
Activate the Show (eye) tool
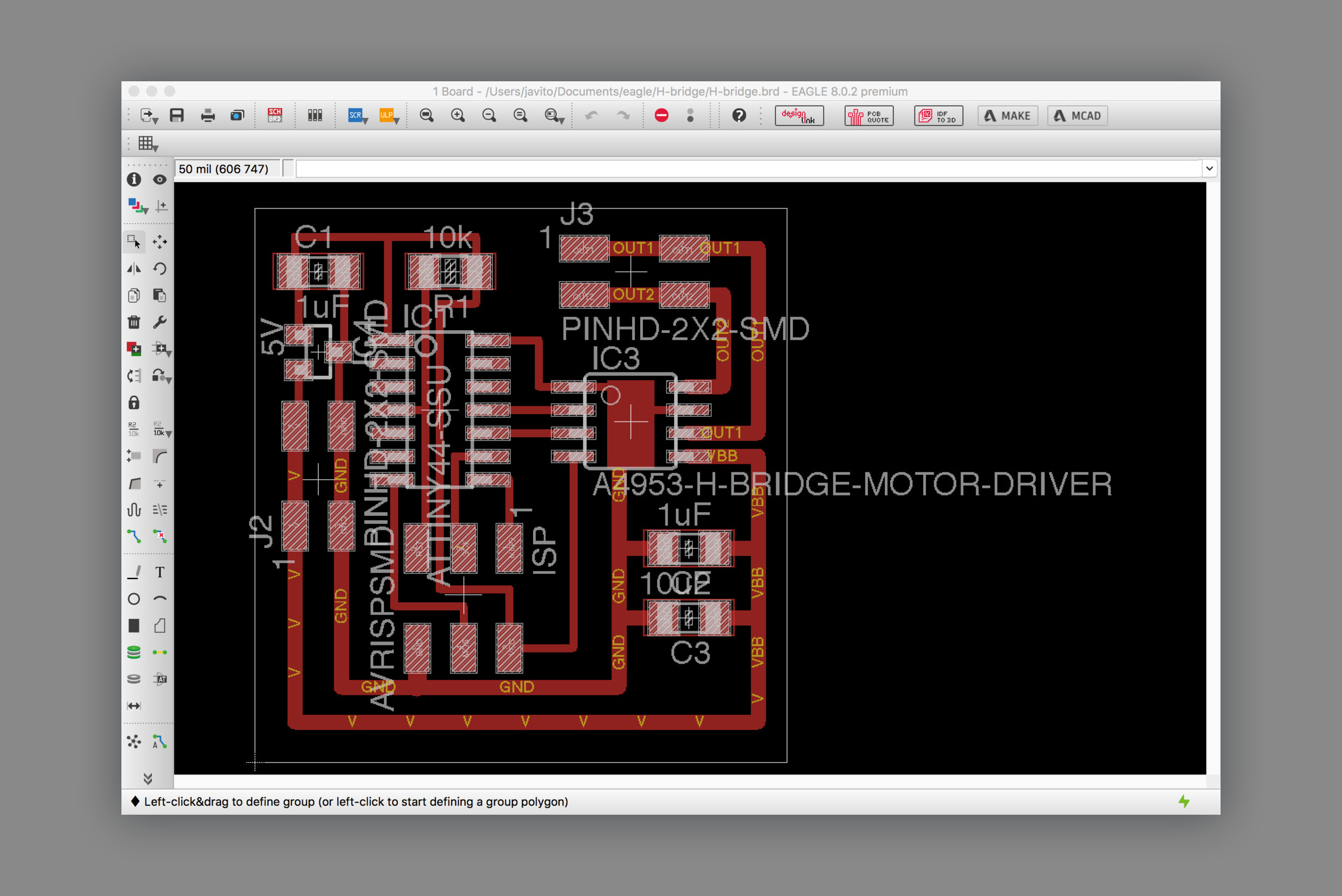click(159, 180)
